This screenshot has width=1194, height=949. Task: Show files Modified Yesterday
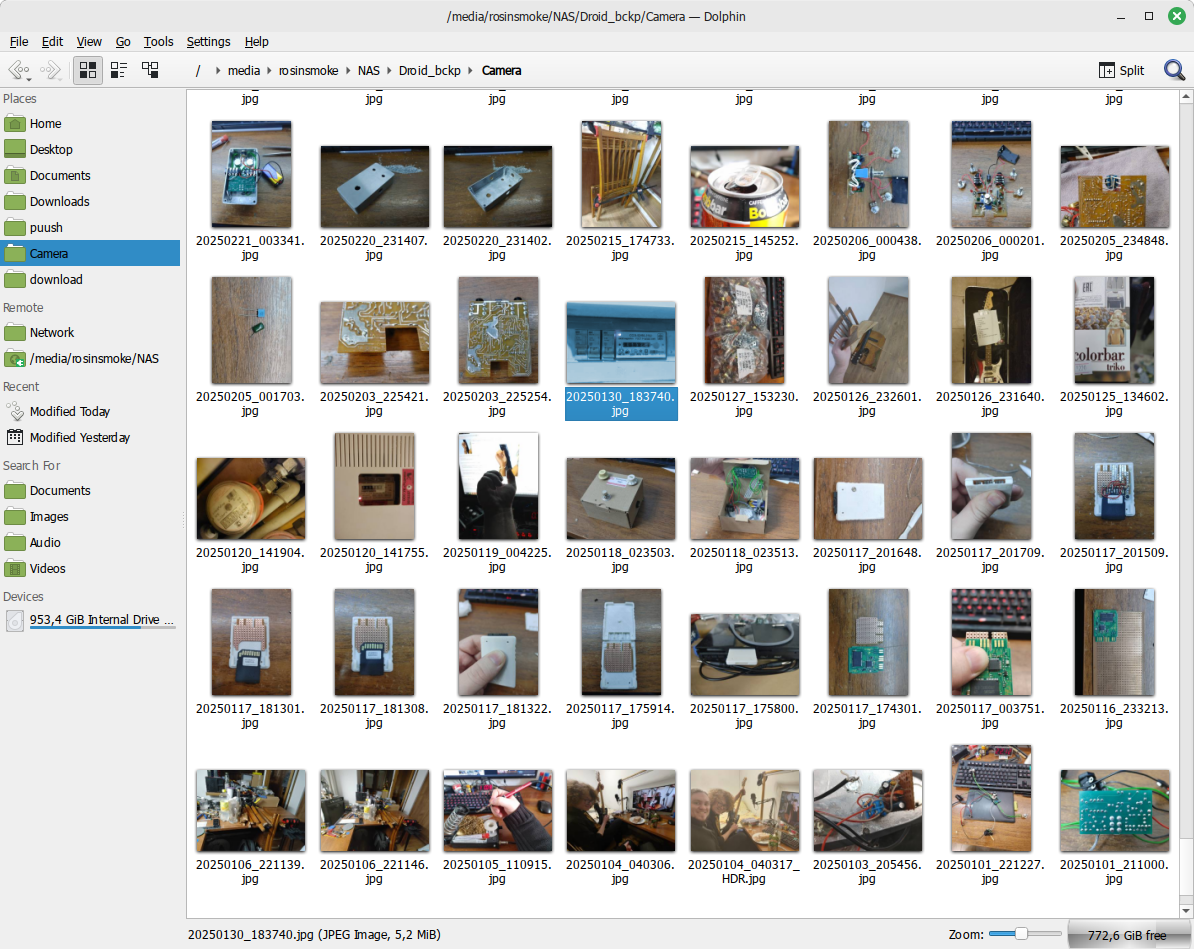coord(90,437)
